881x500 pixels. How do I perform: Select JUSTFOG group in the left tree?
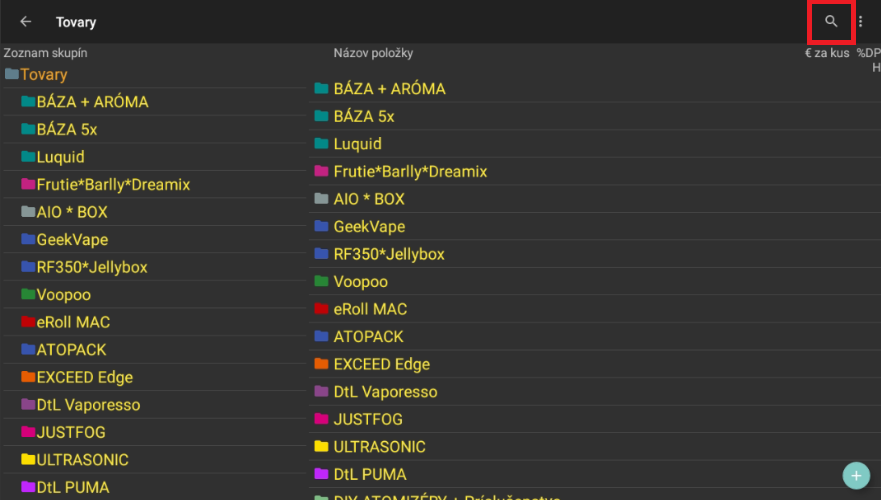(70, 433)
